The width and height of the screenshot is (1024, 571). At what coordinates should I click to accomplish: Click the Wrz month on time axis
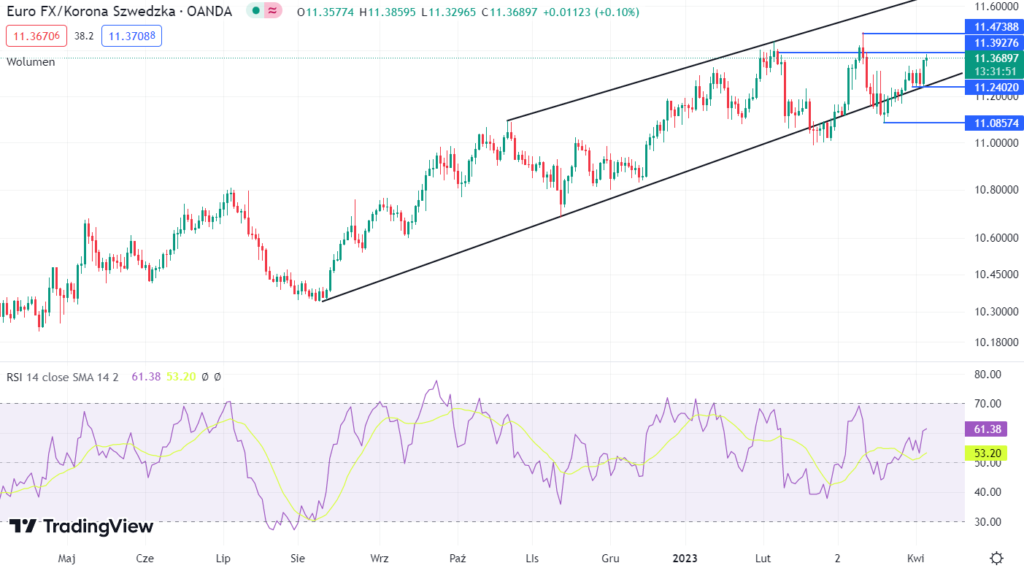pyautogui.click(x=379, y=557)
